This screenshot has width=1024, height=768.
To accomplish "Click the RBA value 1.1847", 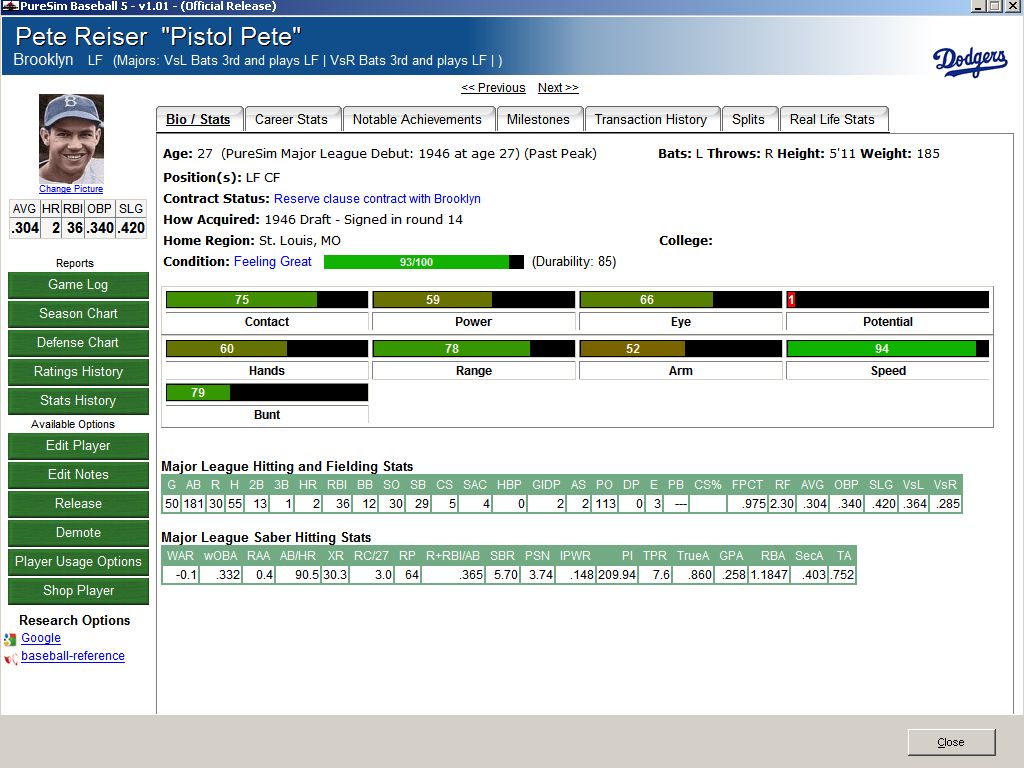I will click(769, 575).
